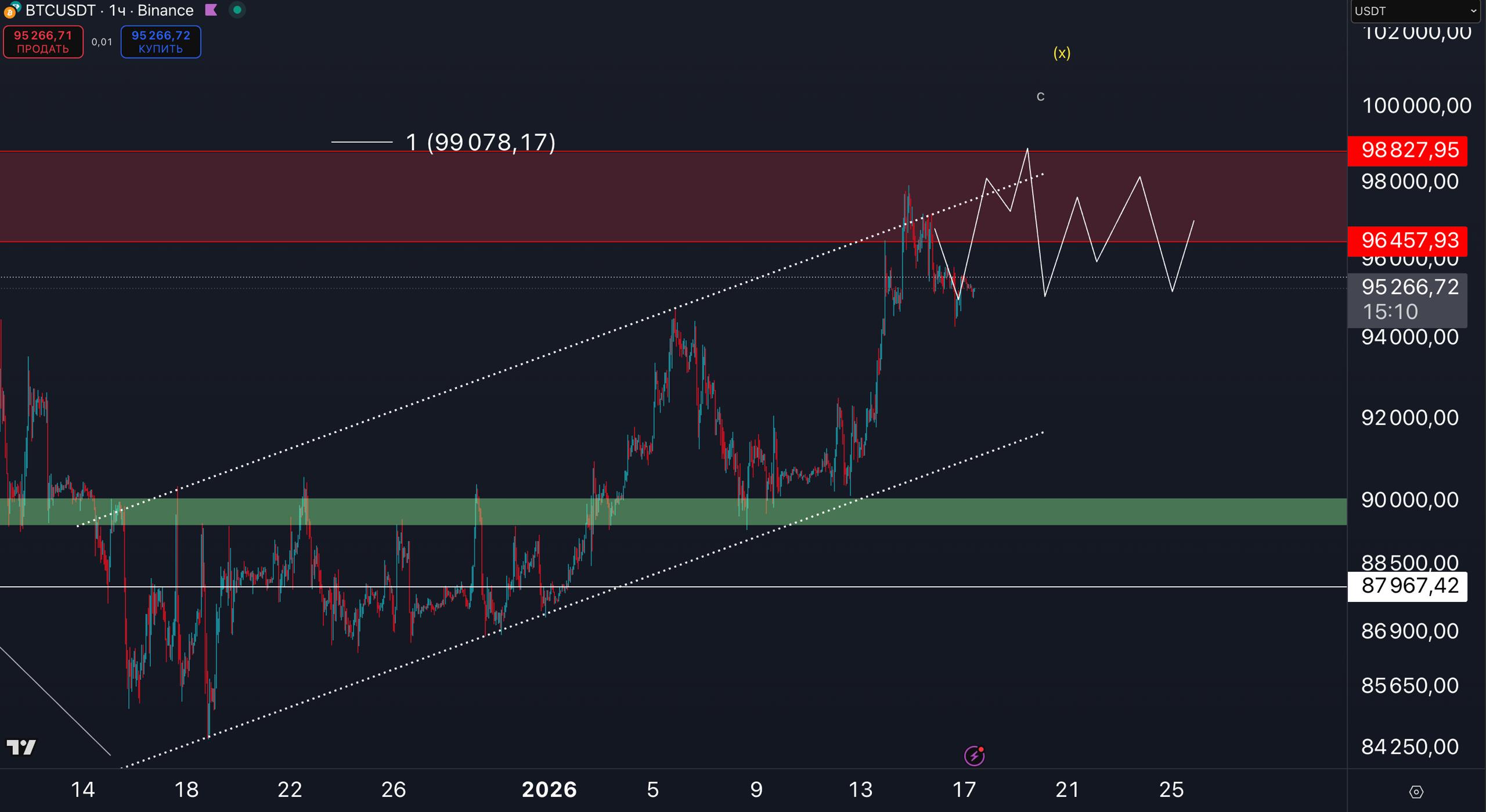This screenshot has width=1486, height=812.
Task: Select the yellow (x) wave label
Action: (x=1062, y=53)
